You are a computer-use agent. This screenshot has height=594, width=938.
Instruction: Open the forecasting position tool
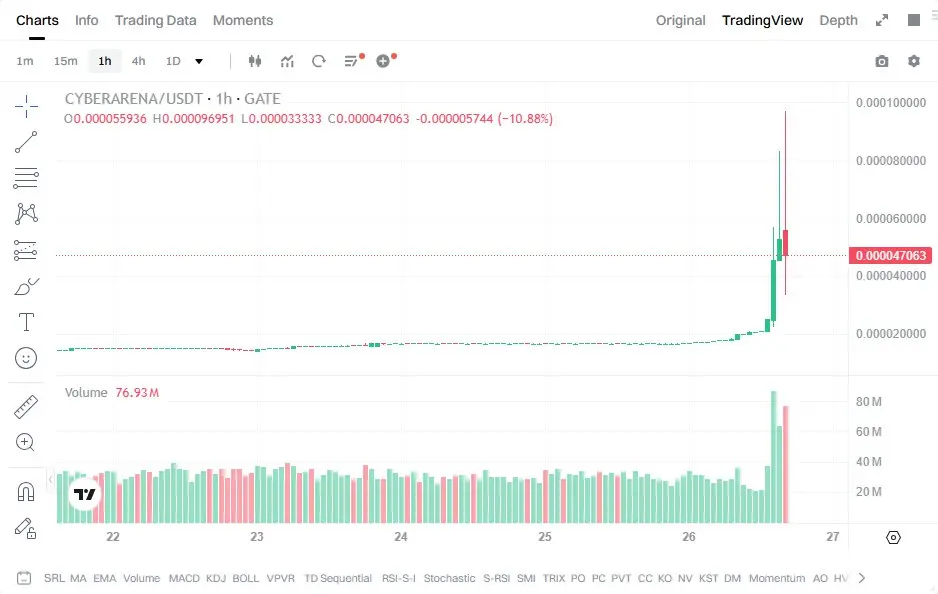tap(26, 251)
